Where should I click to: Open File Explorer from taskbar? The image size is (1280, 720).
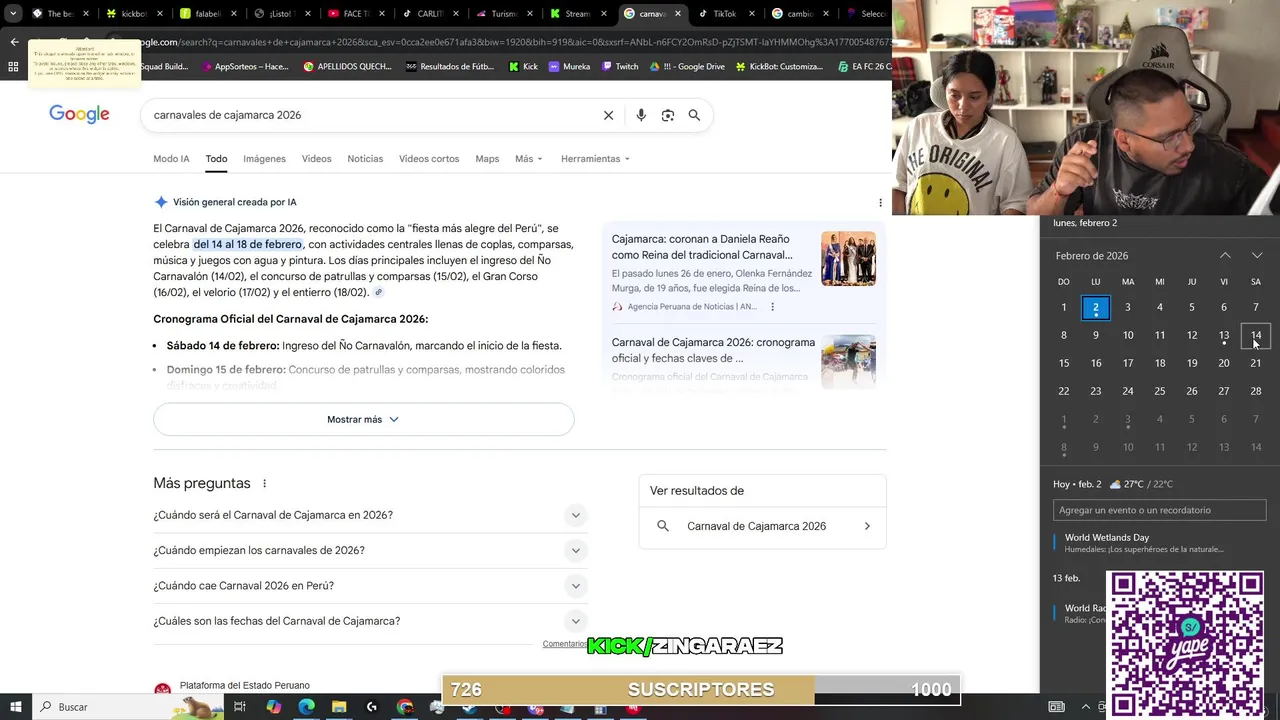(339, 707)
